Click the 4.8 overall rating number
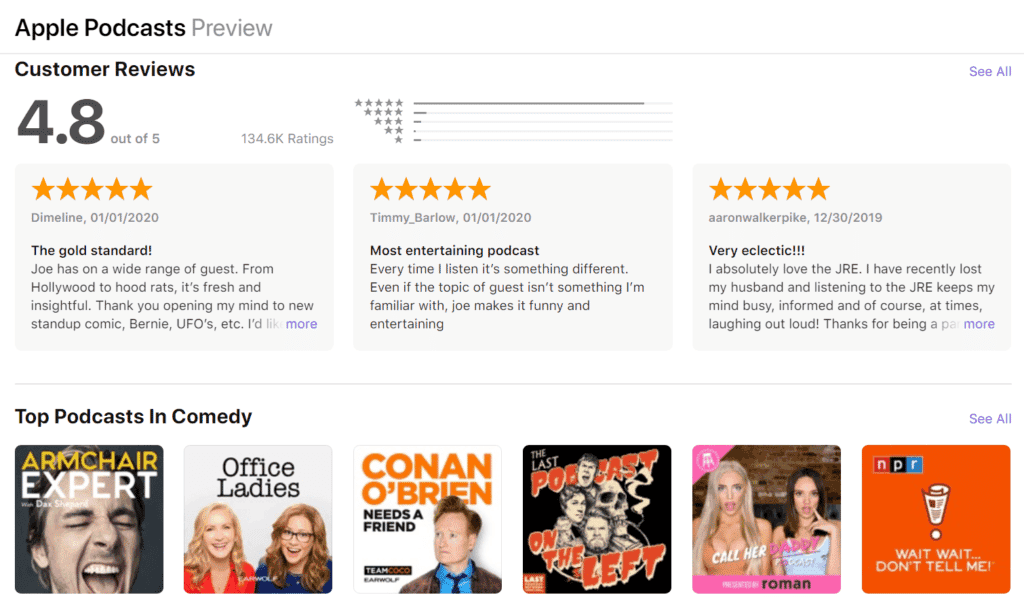 (61, 122)
